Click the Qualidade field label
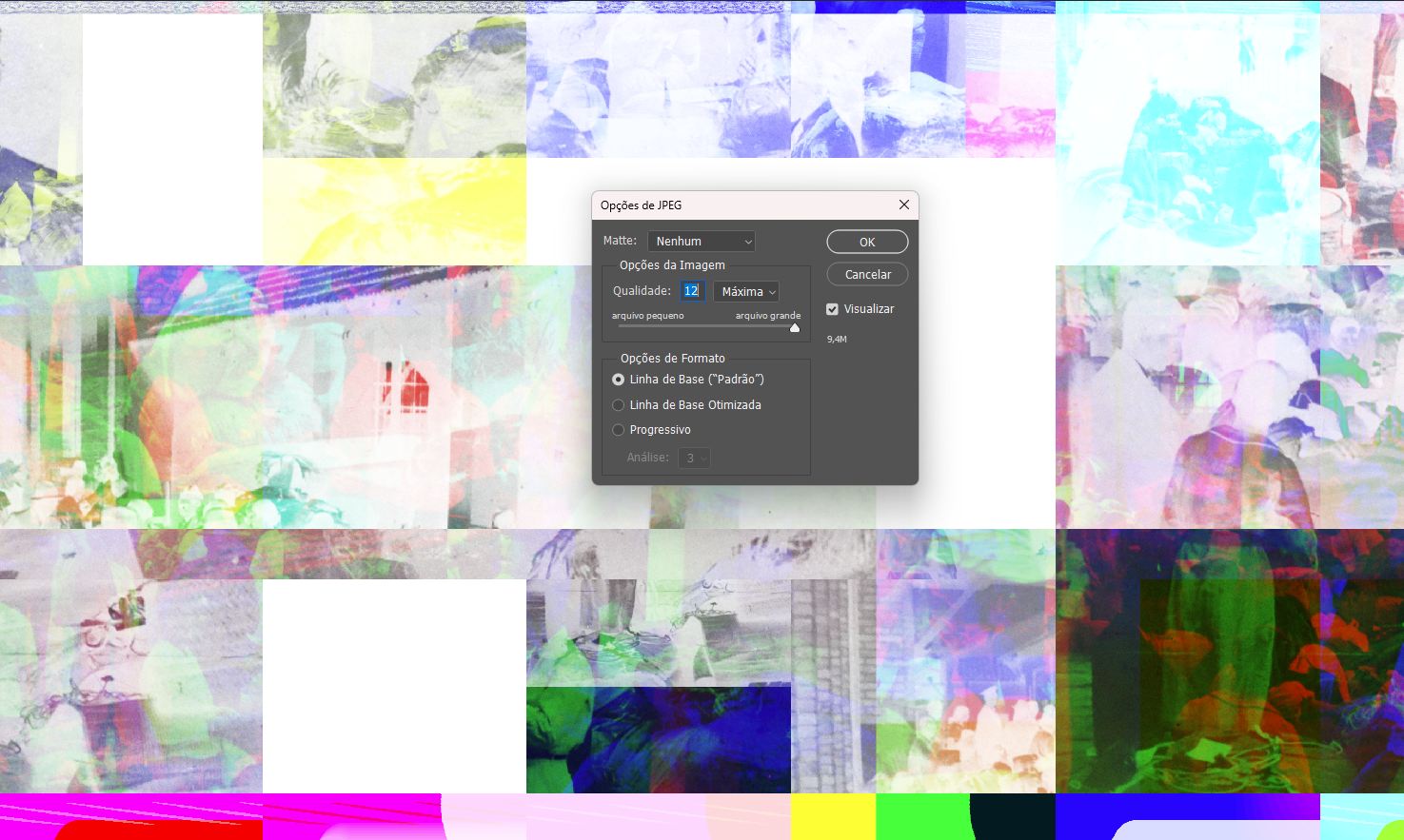1404x840 pixels. point(642,291)
